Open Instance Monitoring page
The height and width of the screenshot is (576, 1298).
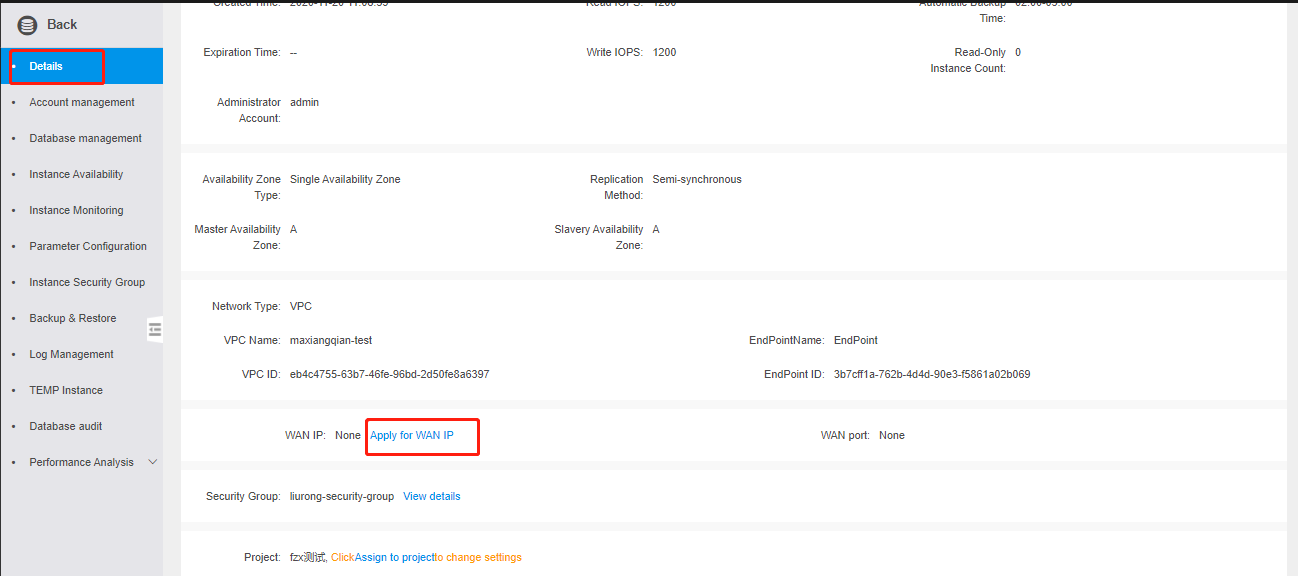point(81,210)
